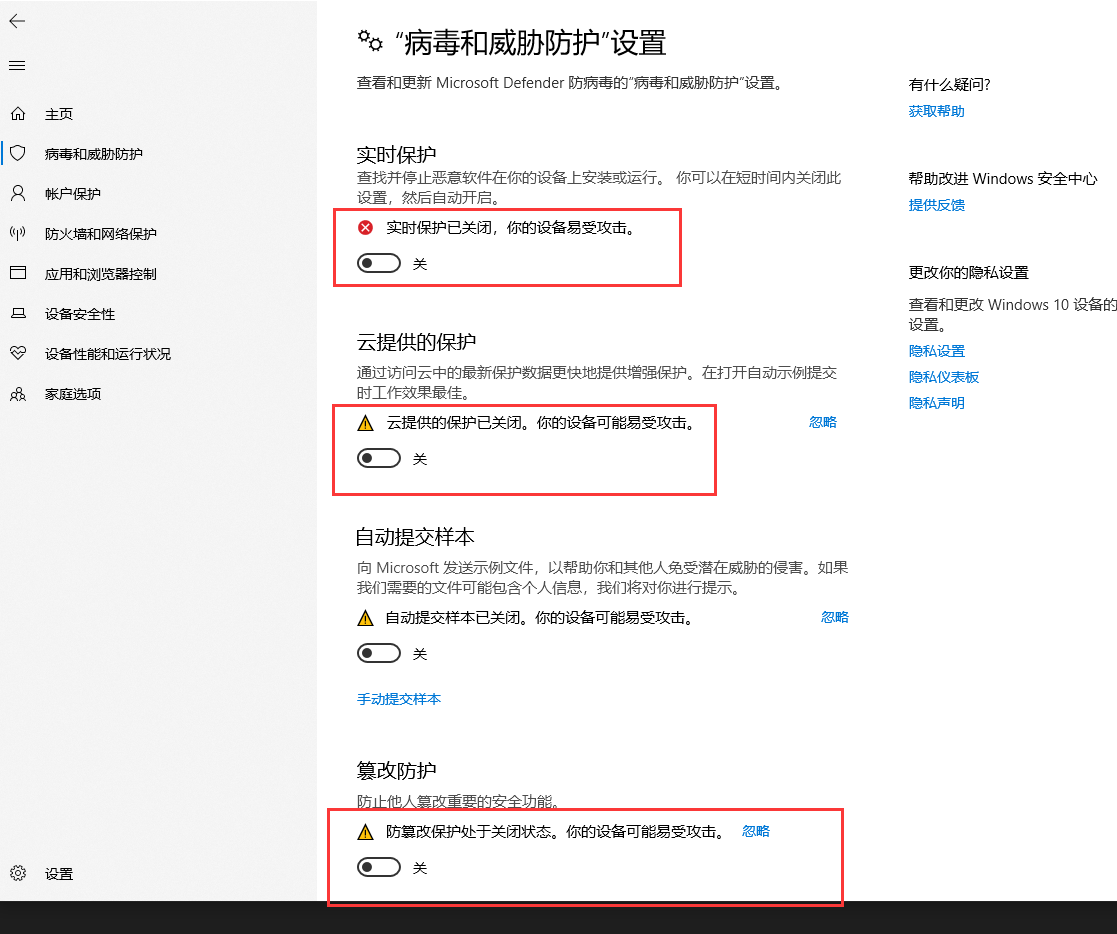Click the gears icon beside the page title
The height and width of the screenshot is (934, 1117).
(370, 41)
